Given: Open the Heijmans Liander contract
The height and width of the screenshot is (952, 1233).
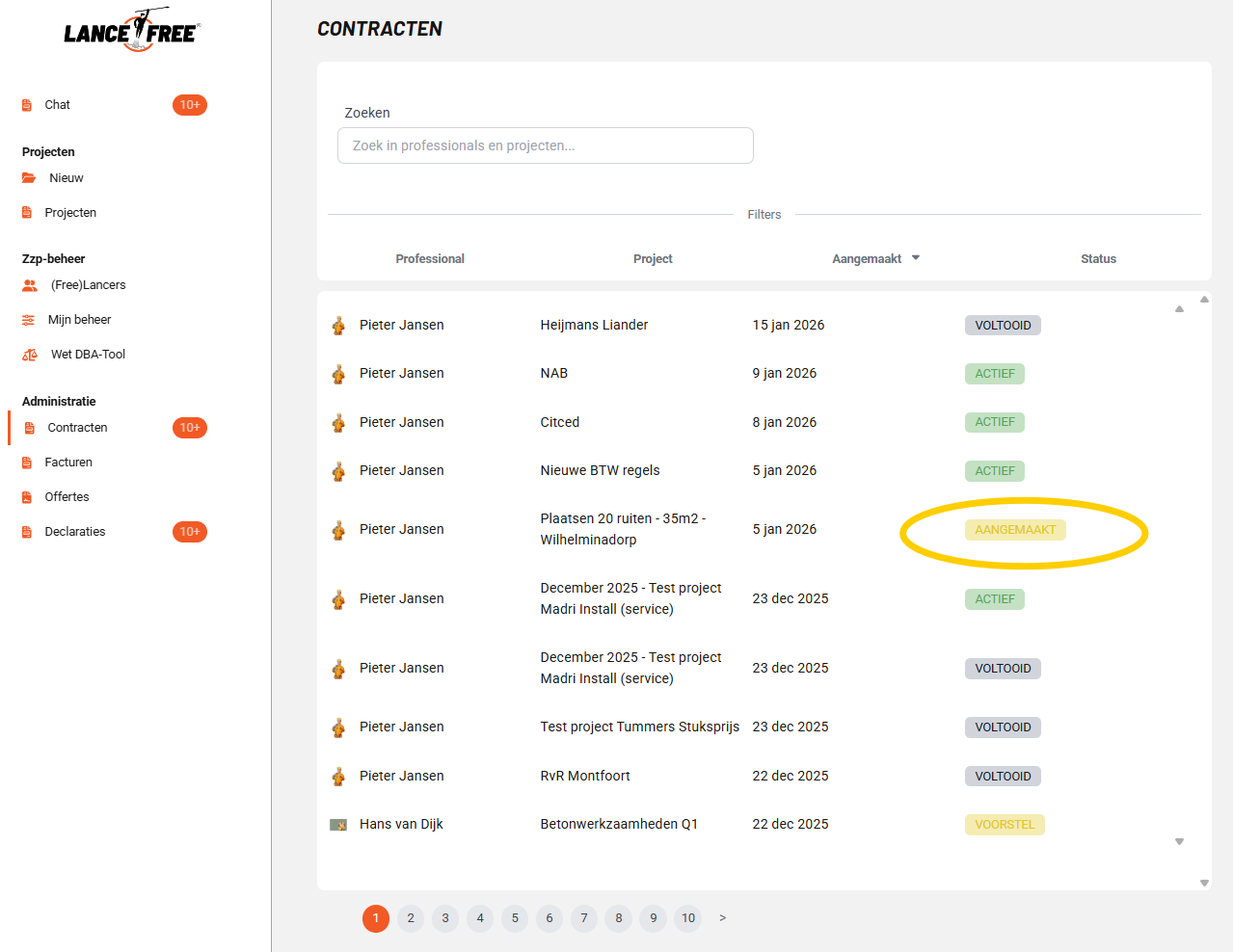Looking at the screenshot, I should 594,326.
